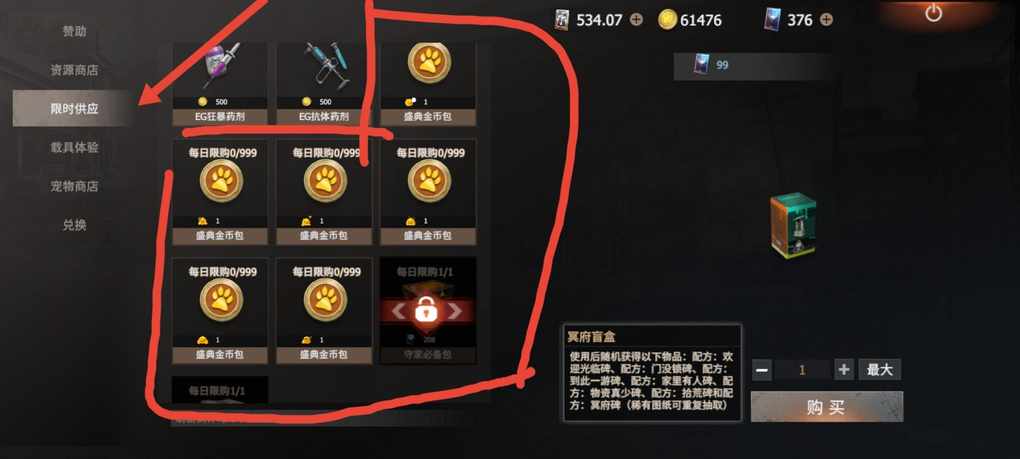
Task: Open the 赞助 tab
Action: 74,31
